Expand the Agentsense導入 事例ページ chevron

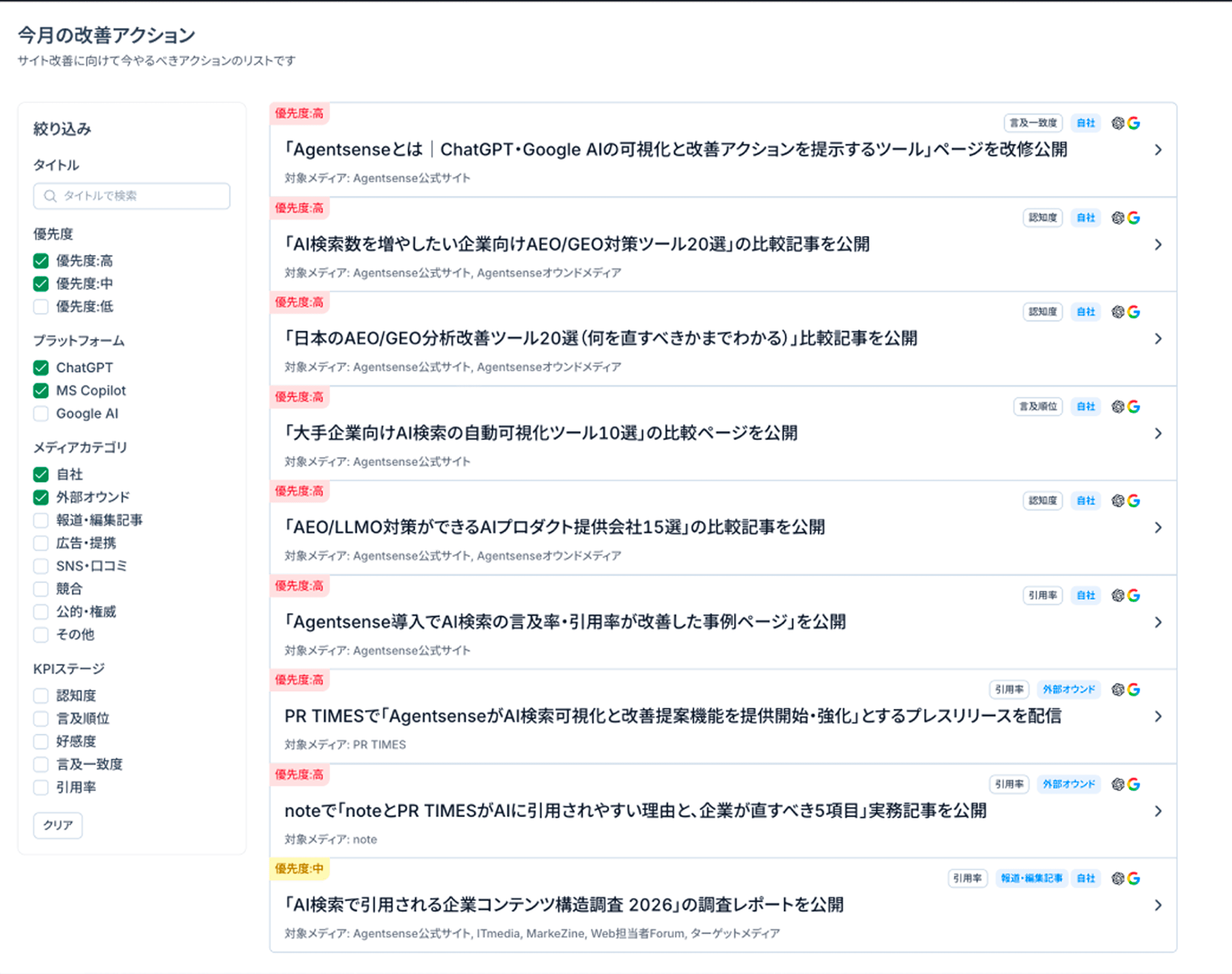[x=1158, y=622]
